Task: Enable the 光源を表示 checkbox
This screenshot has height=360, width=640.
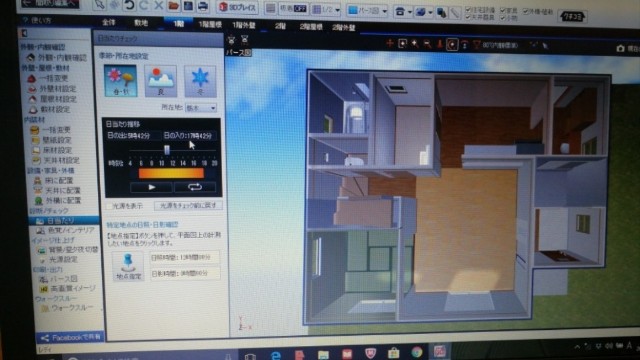Action: pos(109,206)
